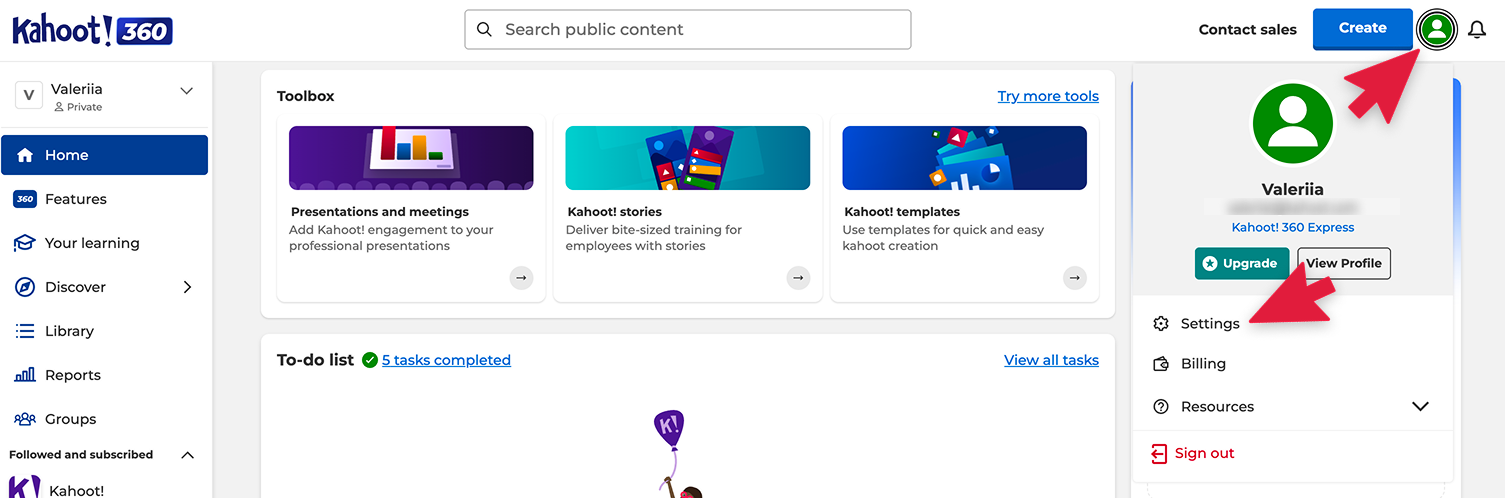This screenshot has width=1505, height=498.
Task: Expand the Resources section chevron
Action: 1420,407
